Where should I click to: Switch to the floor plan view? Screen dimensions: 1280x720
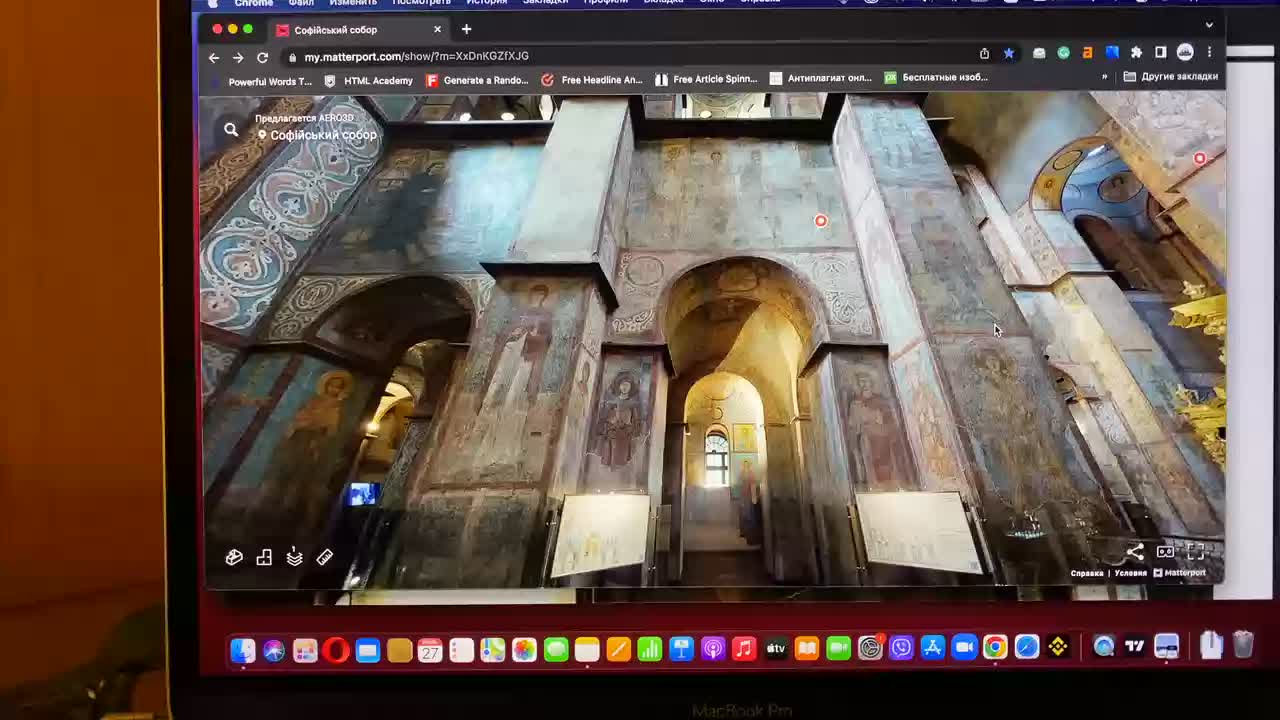264,557
